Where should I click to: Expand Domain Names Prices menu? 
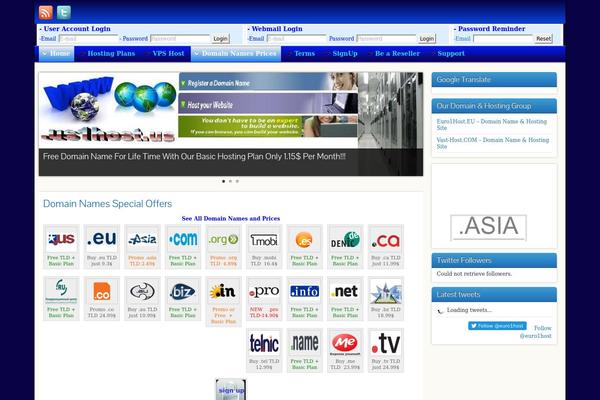(236, 54)
